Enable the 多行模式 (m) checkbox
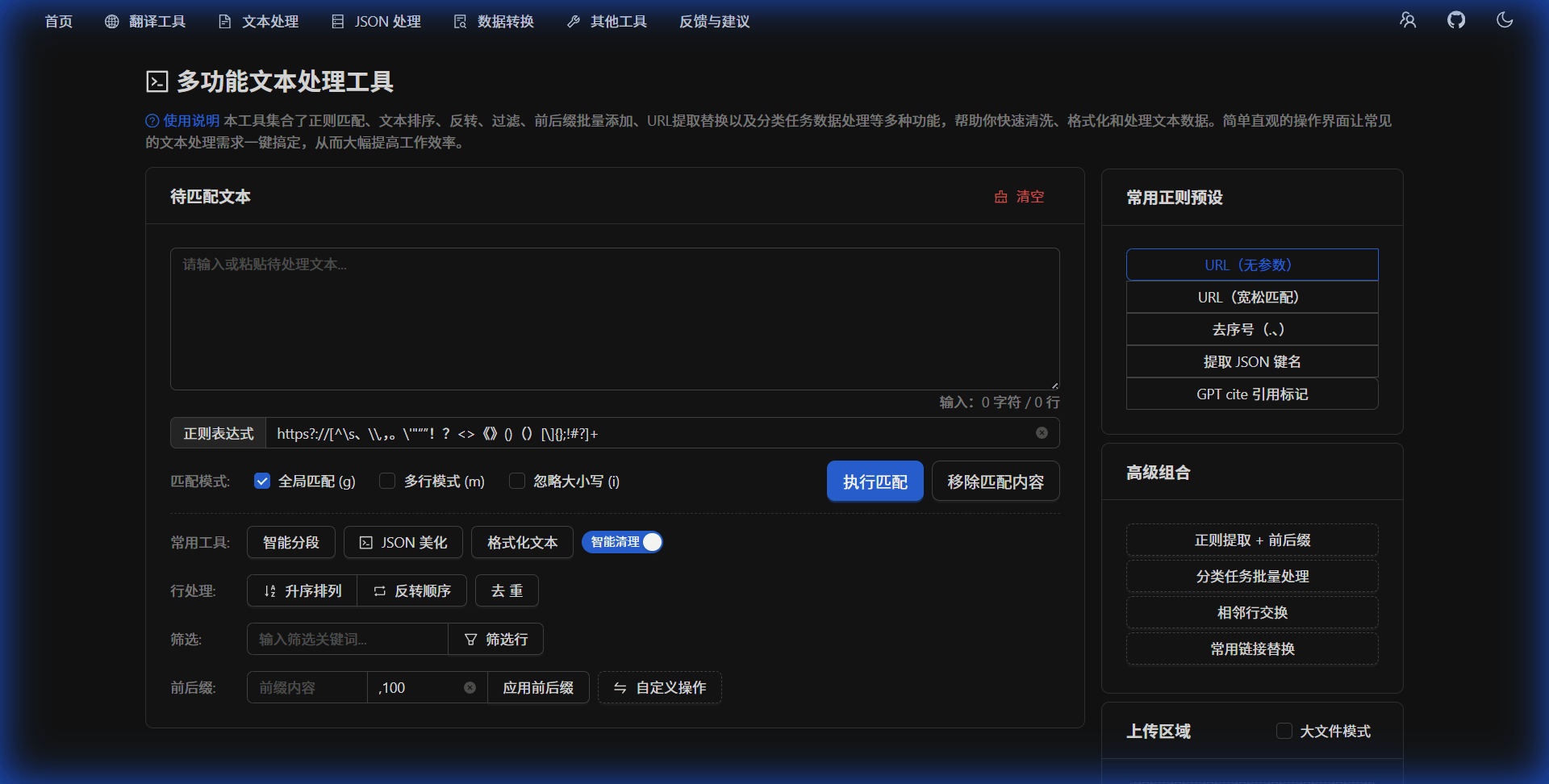This screenshot has height=784, width=1549. (387, 480)
